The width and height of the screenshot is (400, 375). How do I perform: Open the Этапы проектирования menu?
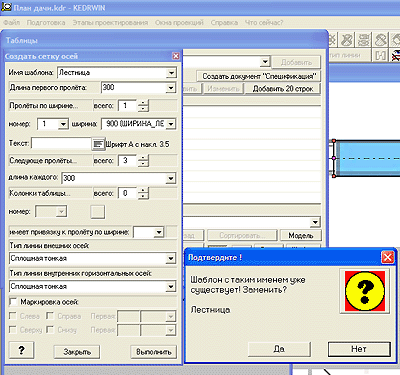[110, 23]
